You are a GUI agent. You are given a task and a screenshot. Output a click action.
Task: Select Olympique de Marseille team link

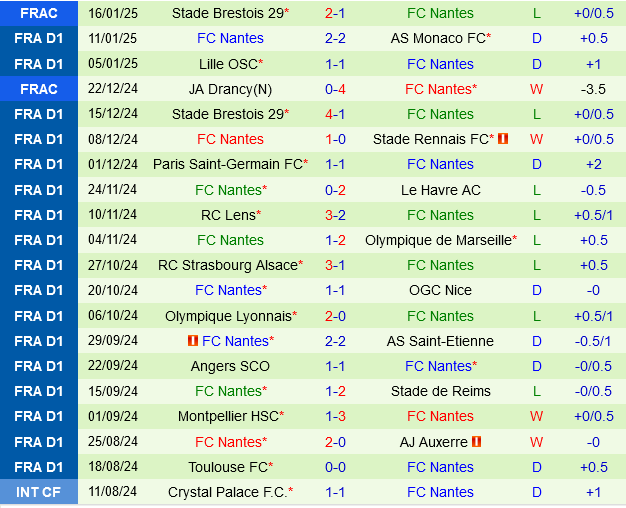pyautogui.click(x=440, y=240)
